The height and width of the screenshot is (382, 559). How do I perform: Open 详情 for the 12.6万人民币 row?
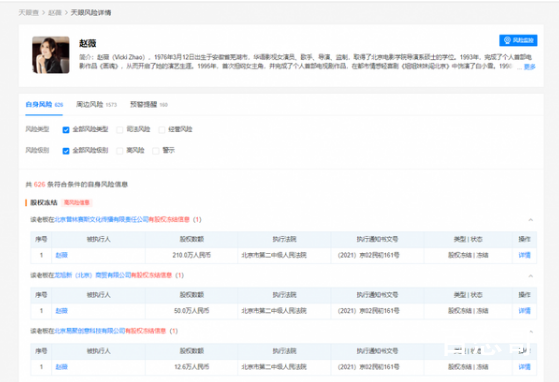(524, 367)
